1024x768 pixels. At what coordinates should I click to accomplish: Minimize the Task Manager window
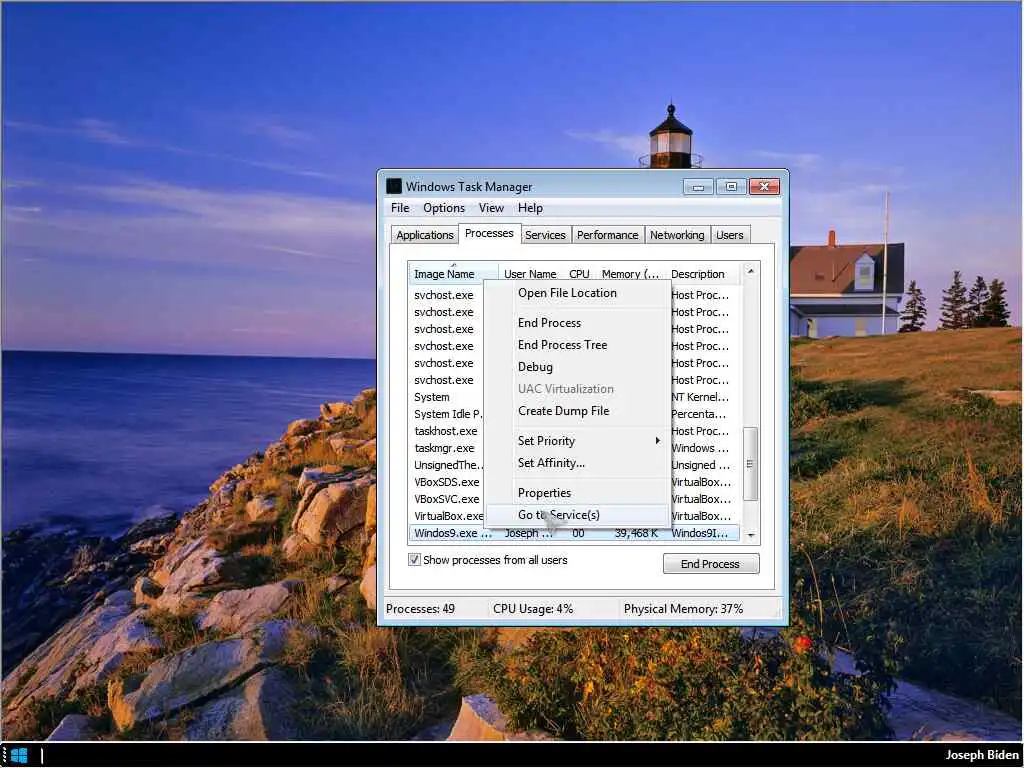[698, 187]
